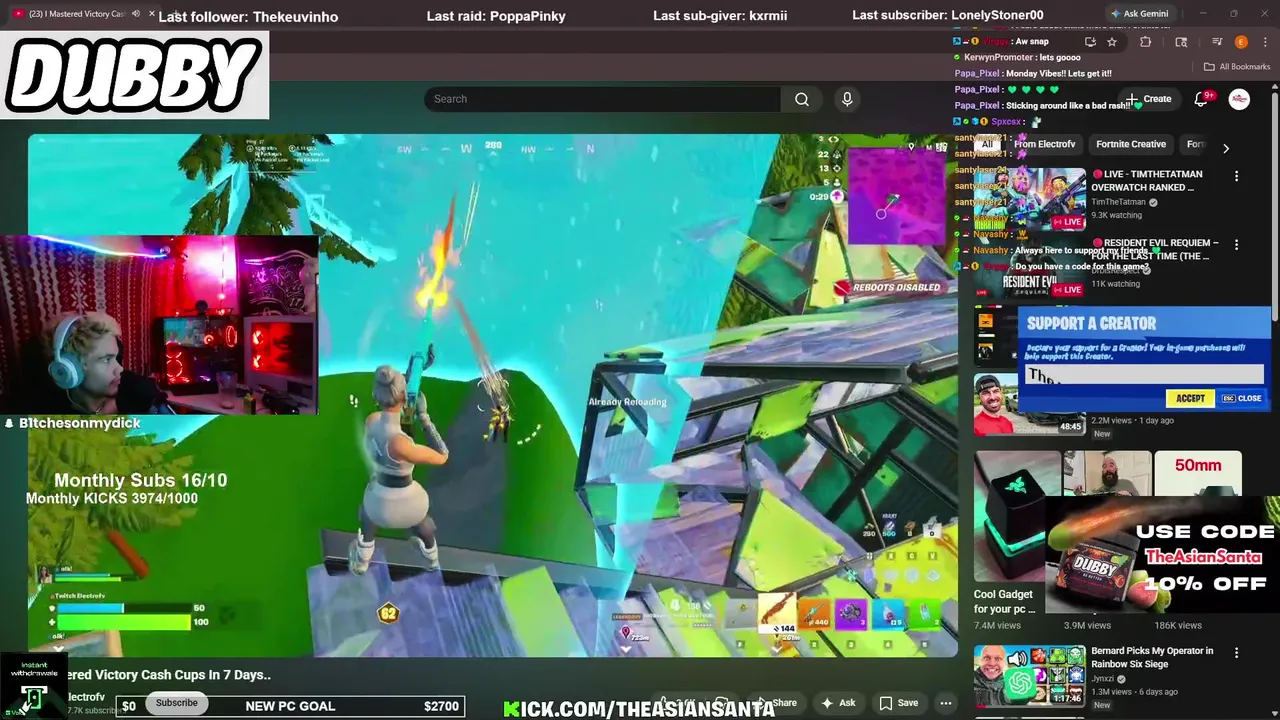This screenshot has width=1280, height=720.
Task: Select the 'All' filter chip
Action: [987, 144]
